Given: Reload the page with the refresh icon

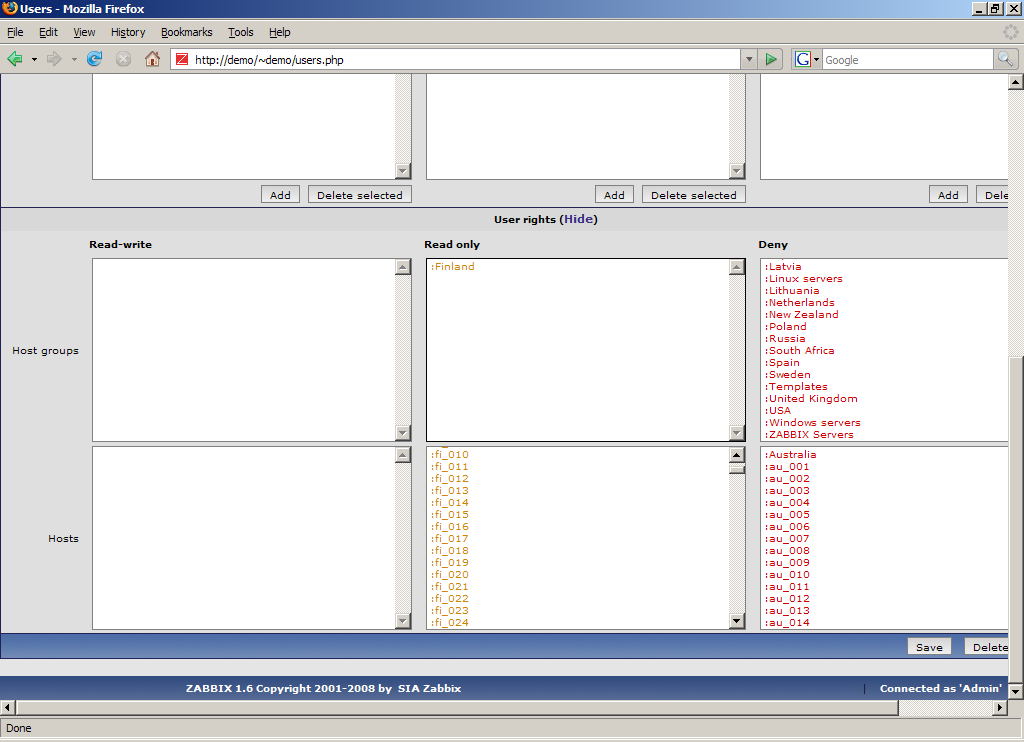Looking at the screenshot, I should tap(95, 59).
